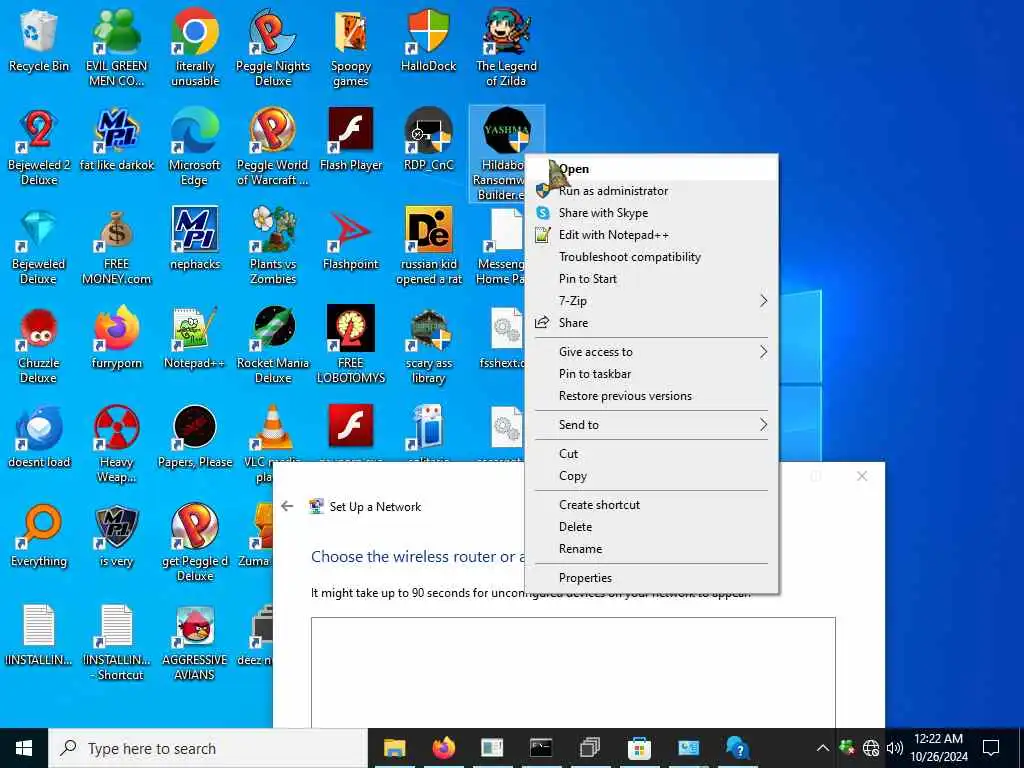This screenshot has width=1024, height=768.
Task: Click the Type here to search box
Action: click(208, 748)
